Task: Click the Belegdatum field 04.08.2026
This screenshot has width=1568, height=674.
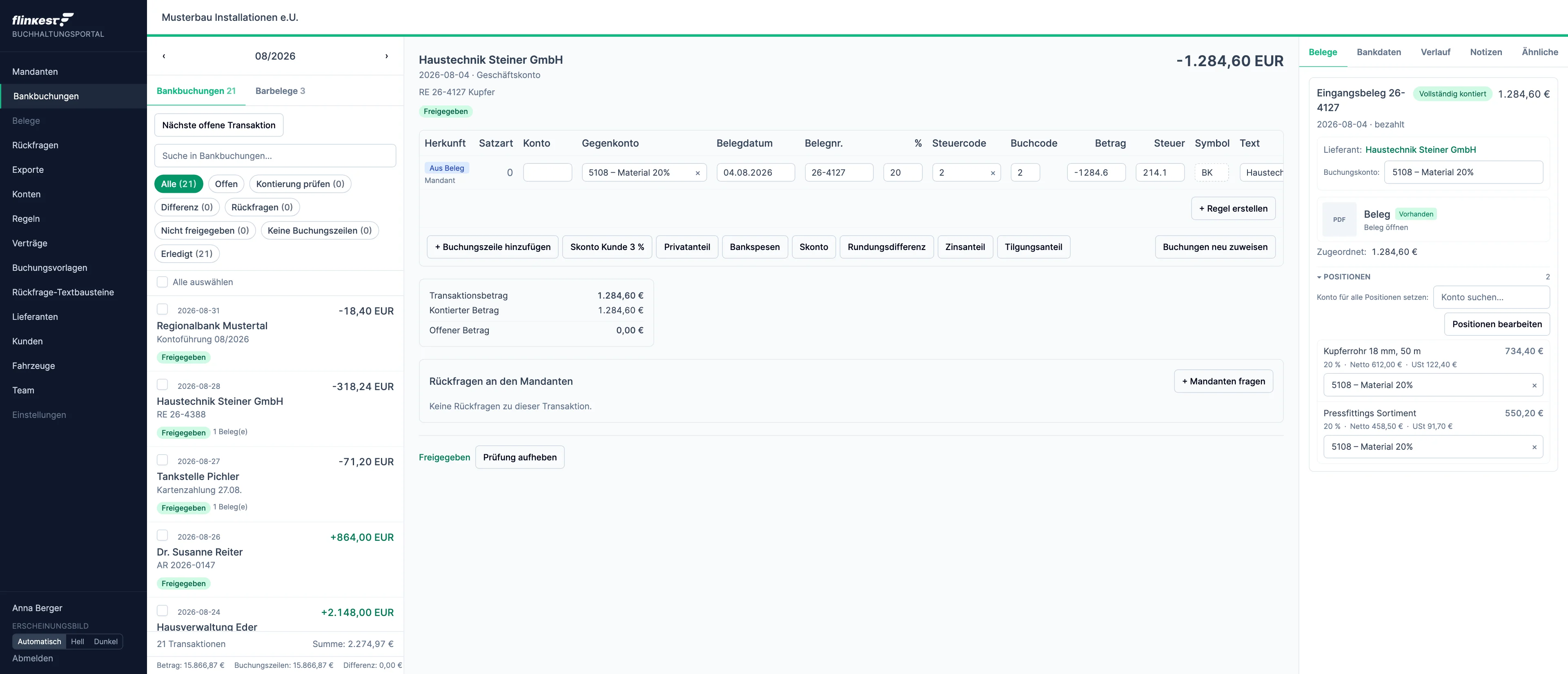Action: pos(755,173)
